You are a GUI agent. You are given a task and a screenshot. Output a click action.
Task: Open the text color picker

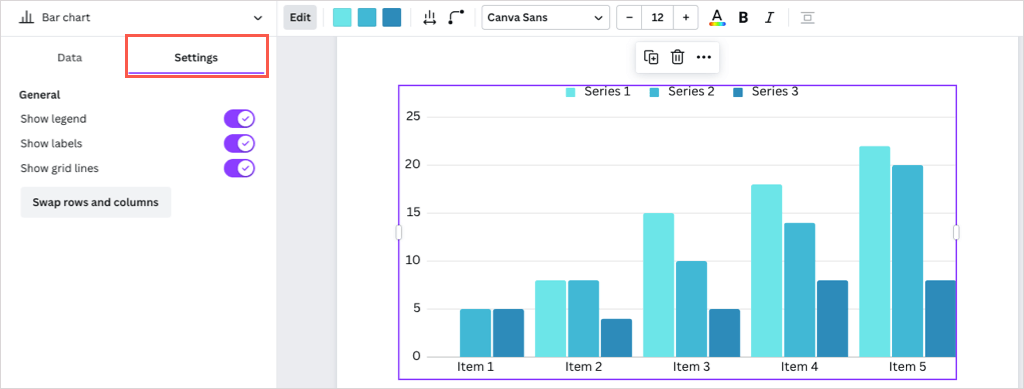[x=717, y=18]
